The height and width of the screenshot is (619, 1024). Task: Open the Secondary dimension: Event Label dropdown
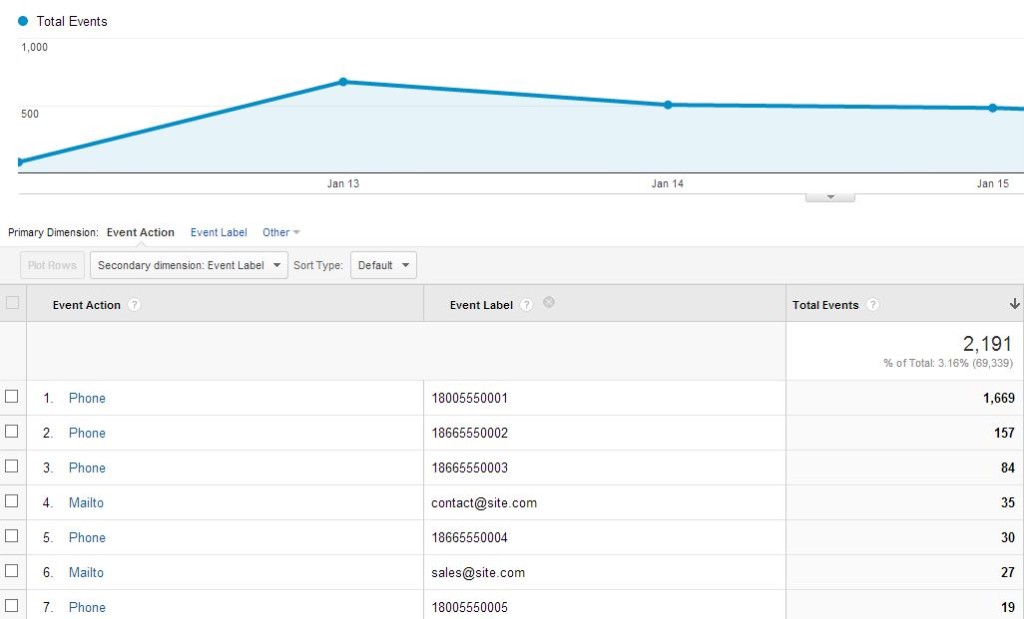tap(189, 266)
